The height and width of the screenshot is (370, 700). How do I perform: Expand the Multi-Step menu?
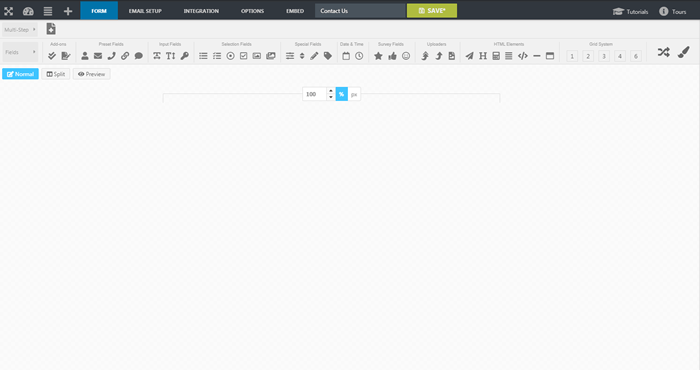pos(20,29)
